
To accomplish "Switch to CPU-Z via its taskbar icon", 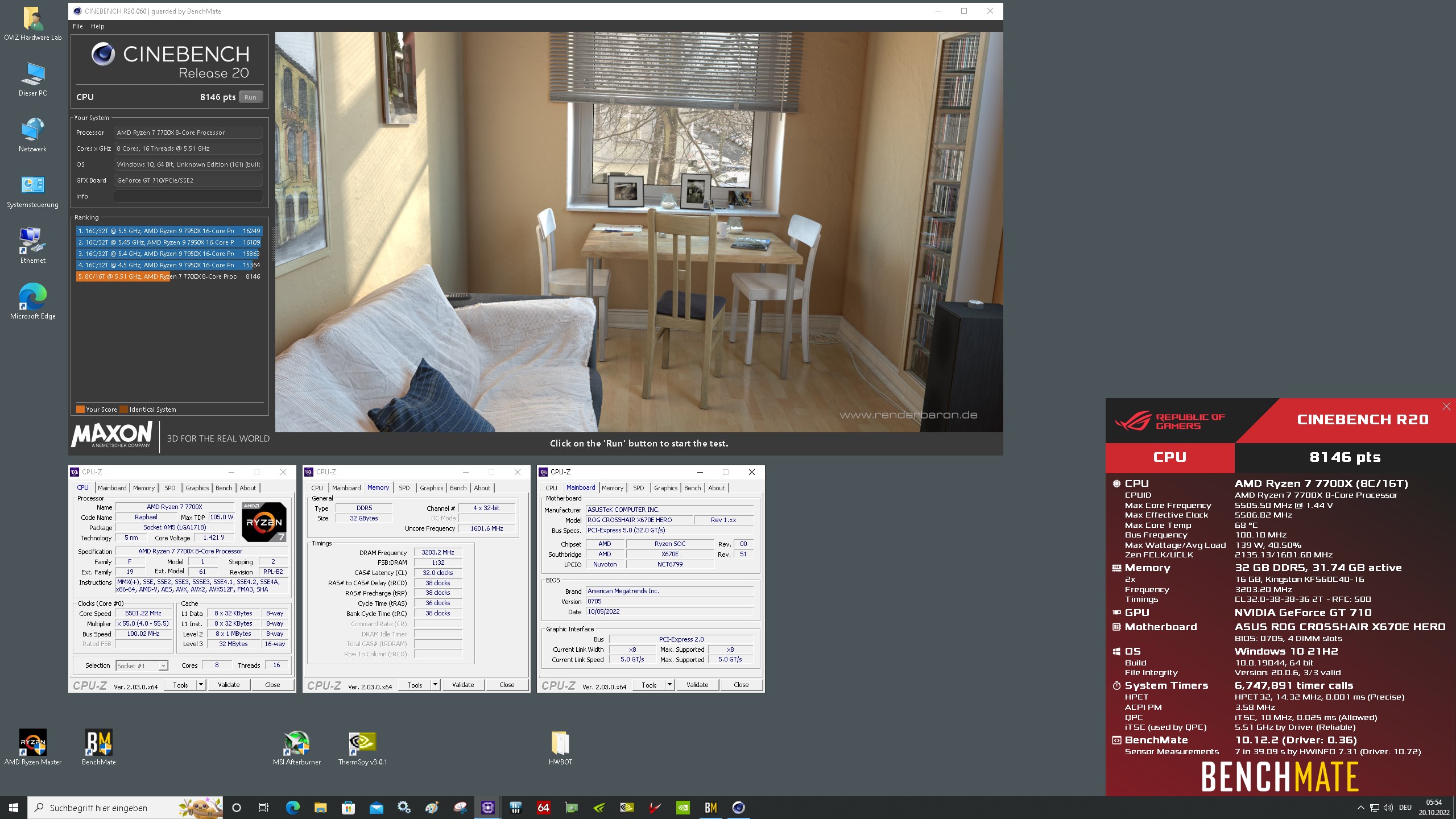I will [487, 808].
